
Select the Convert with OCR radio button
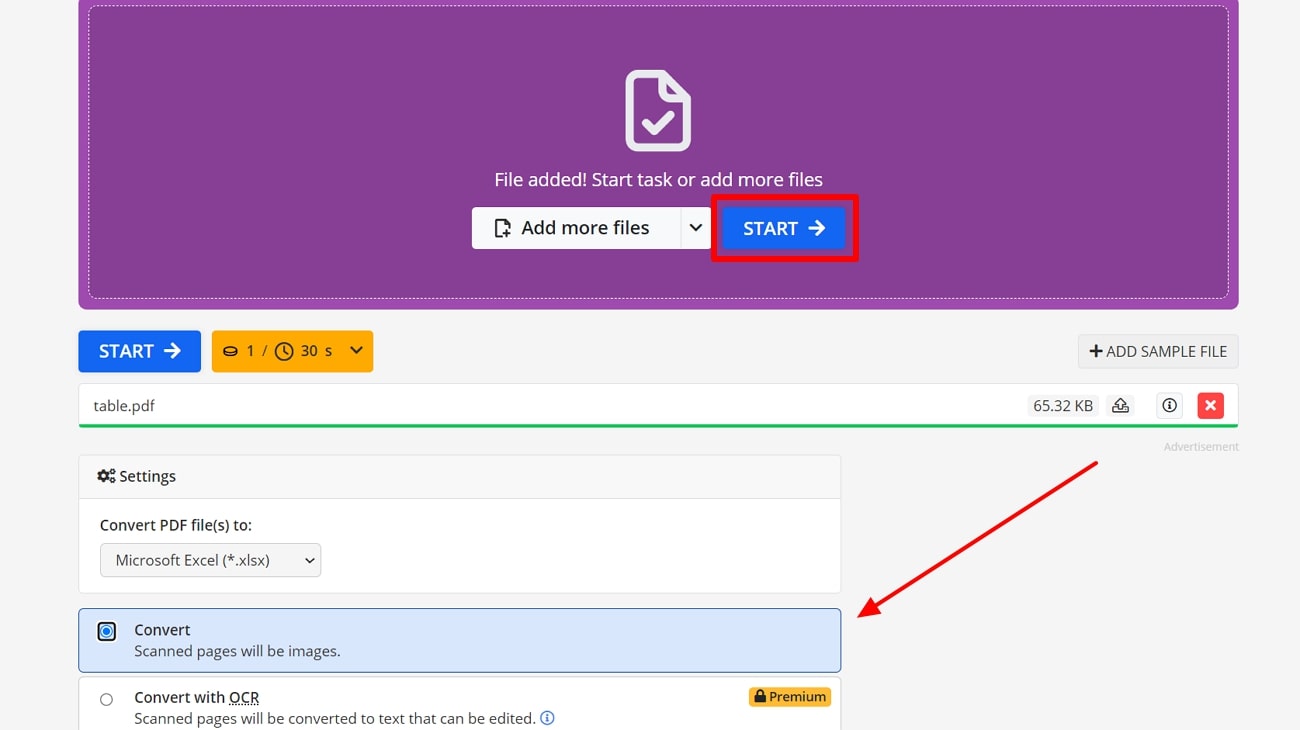[106, 699]
